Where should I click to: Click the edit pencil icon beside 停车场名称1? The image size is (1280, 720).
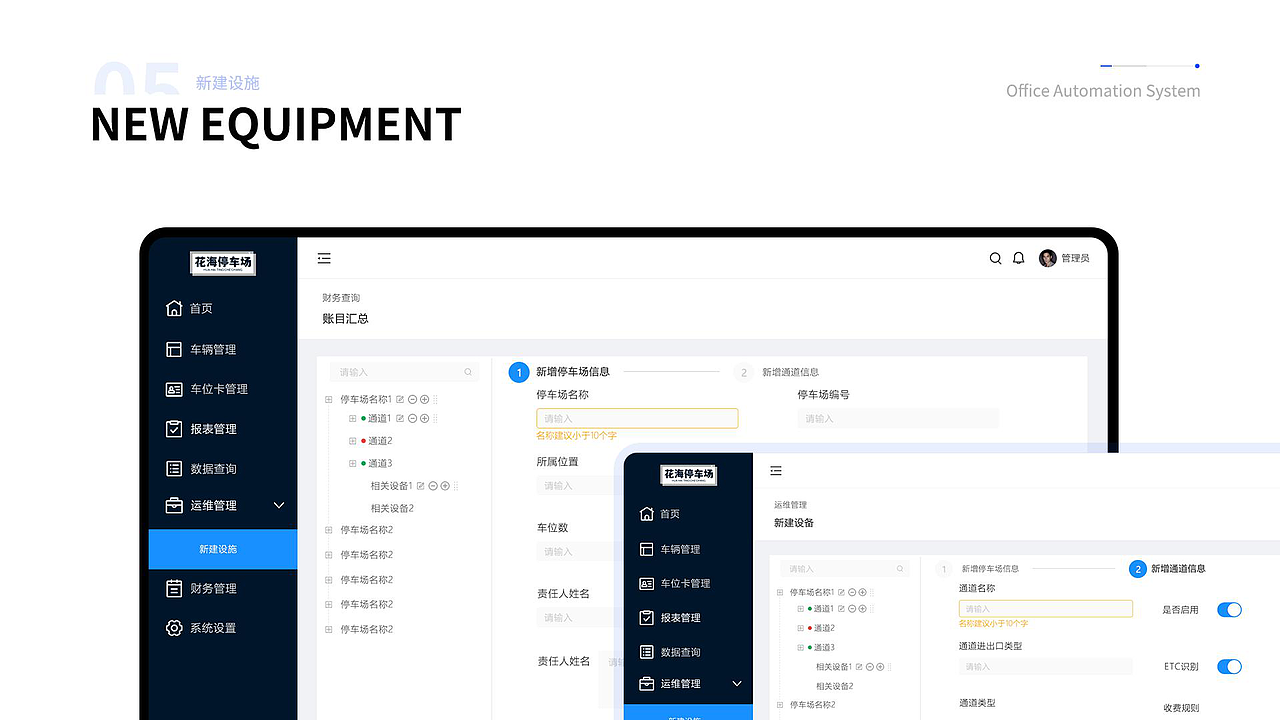click(x=402, y=399)
